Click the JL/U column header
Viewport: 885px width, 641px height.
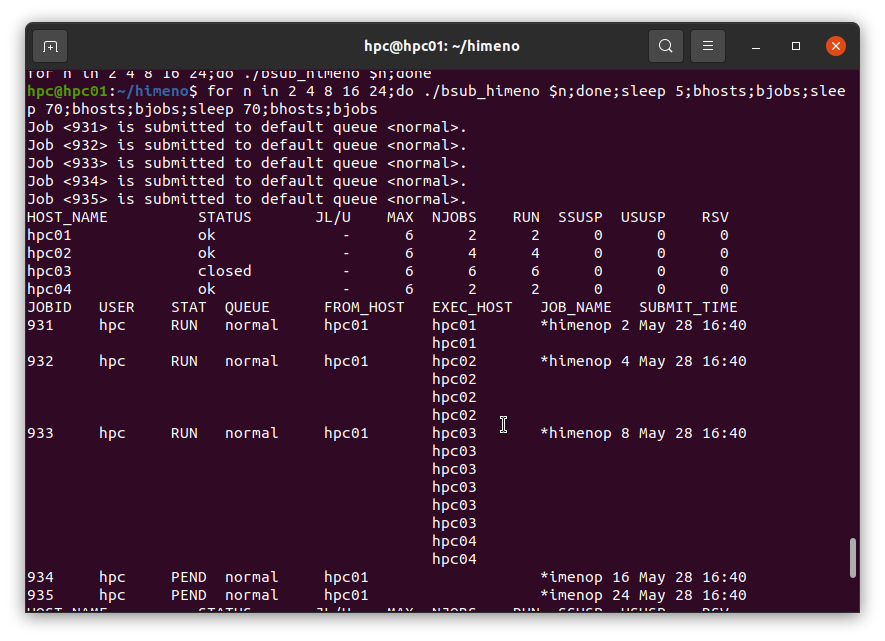pyautogui.click(x=333, y=217)
